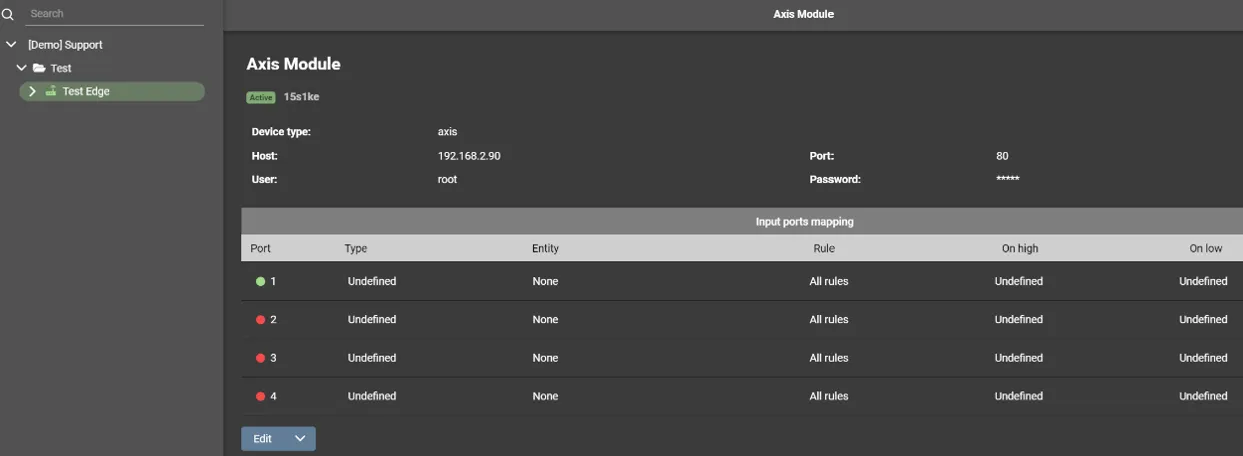Click red status dot of port 4
The height and width of the screenshot is (456, 1243).
(260, 396)
